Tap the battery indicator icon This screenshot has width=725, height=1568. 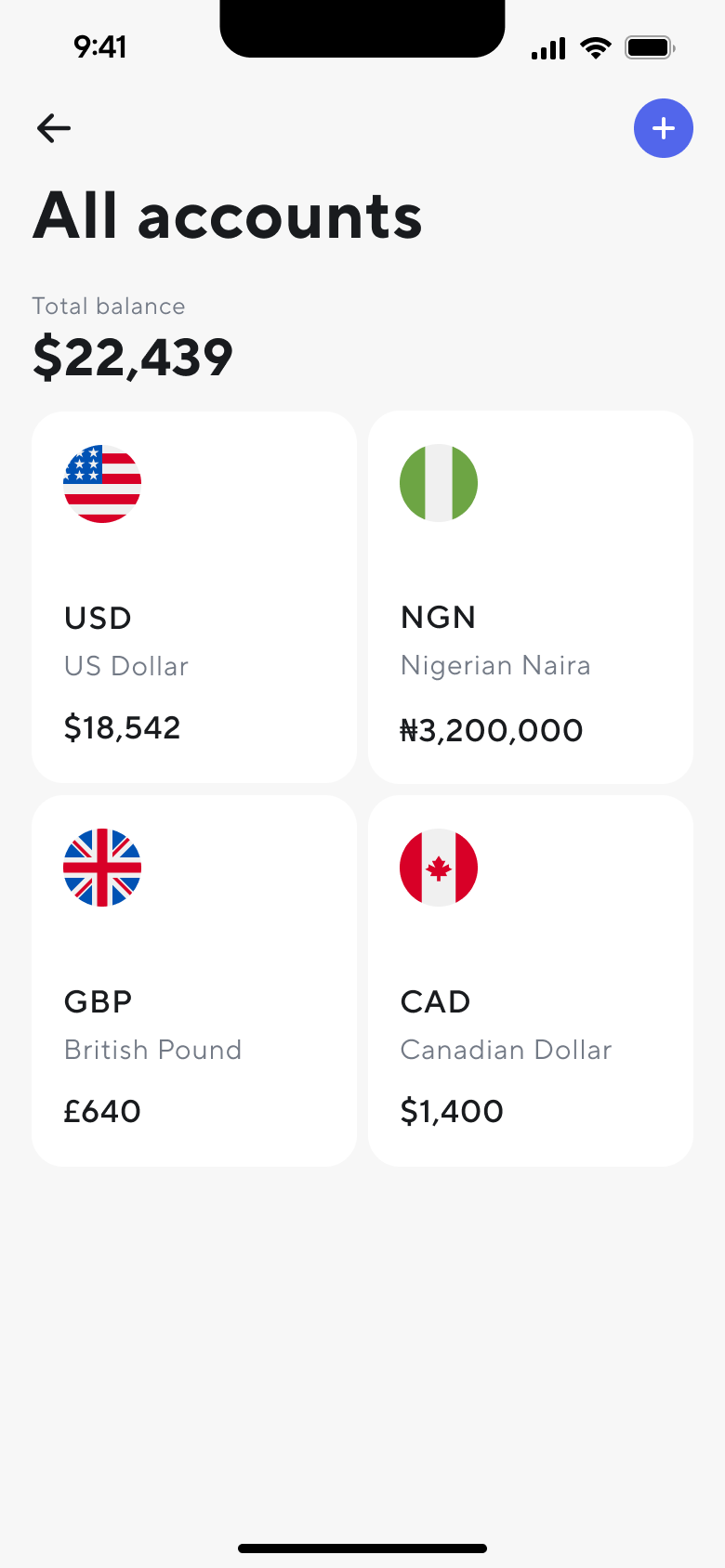coord(650,47)
